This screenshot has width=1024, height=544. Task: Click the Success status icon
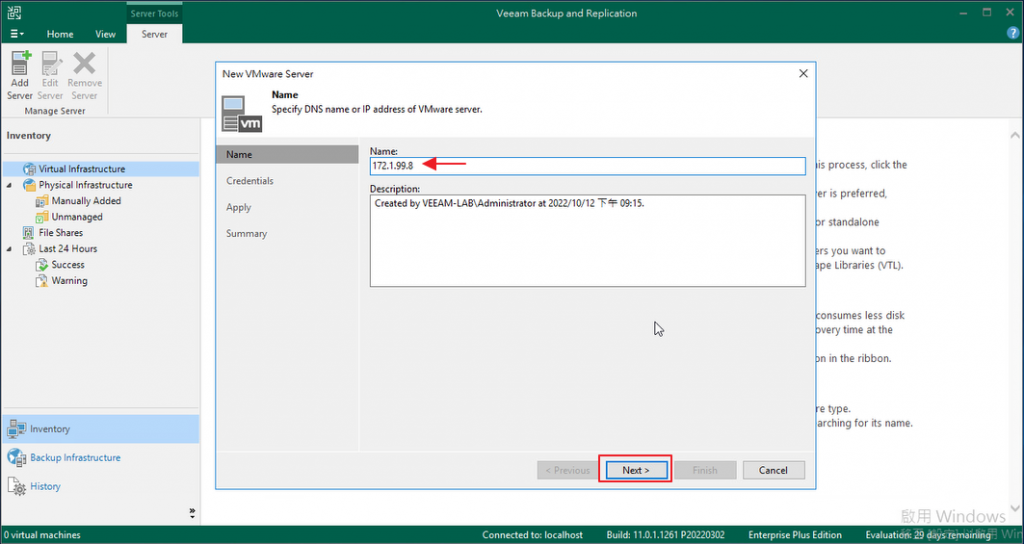42,264
